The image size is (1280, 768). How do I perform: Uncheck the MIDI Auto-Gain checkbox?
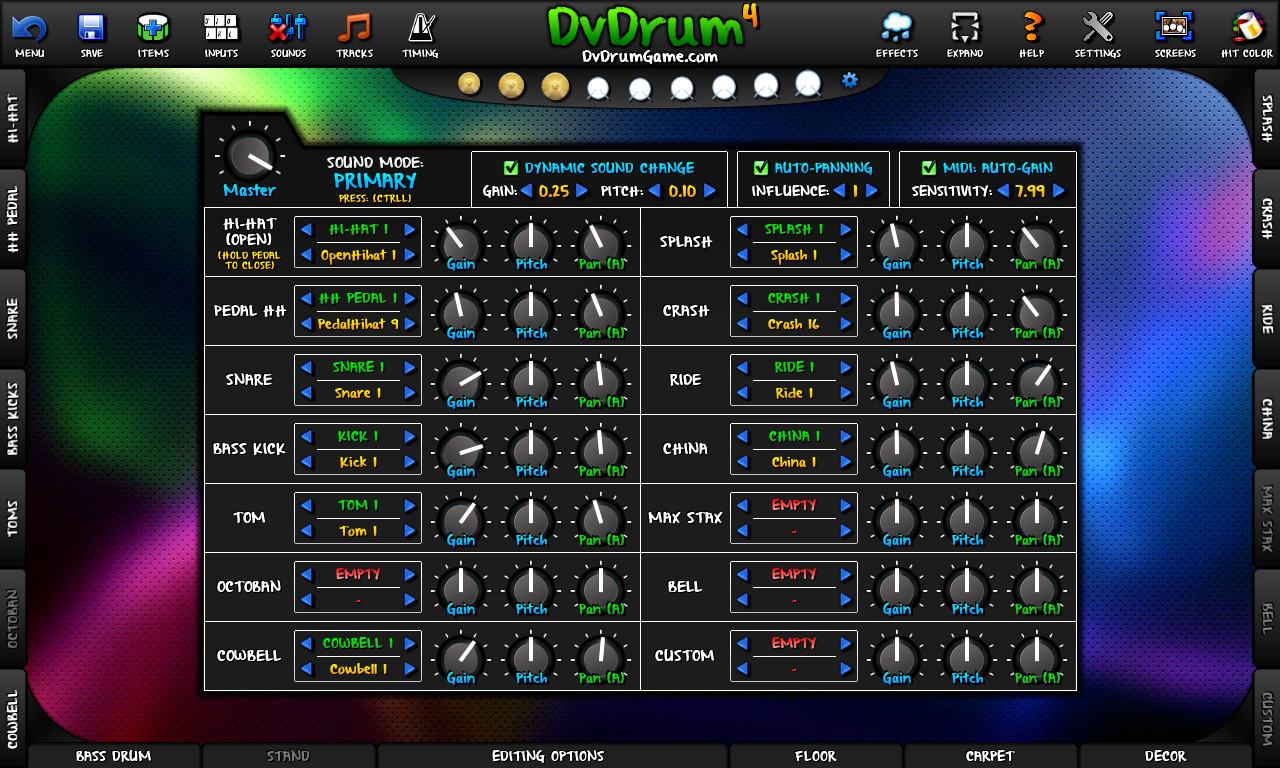930,168
